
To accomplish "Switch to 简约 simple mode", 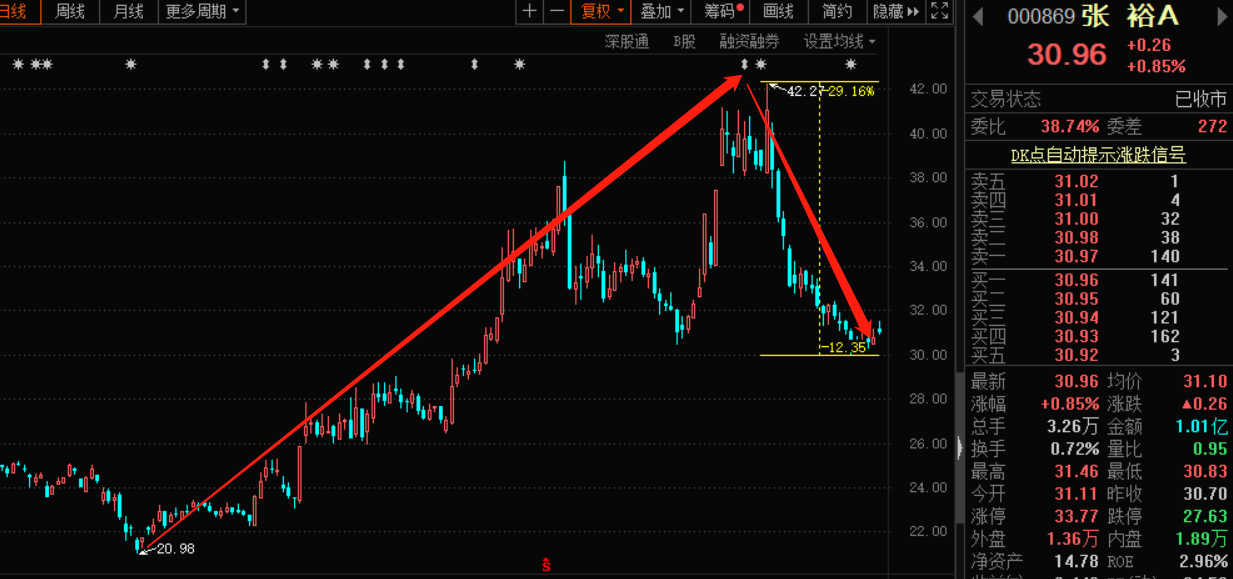I will coord(837,12).
